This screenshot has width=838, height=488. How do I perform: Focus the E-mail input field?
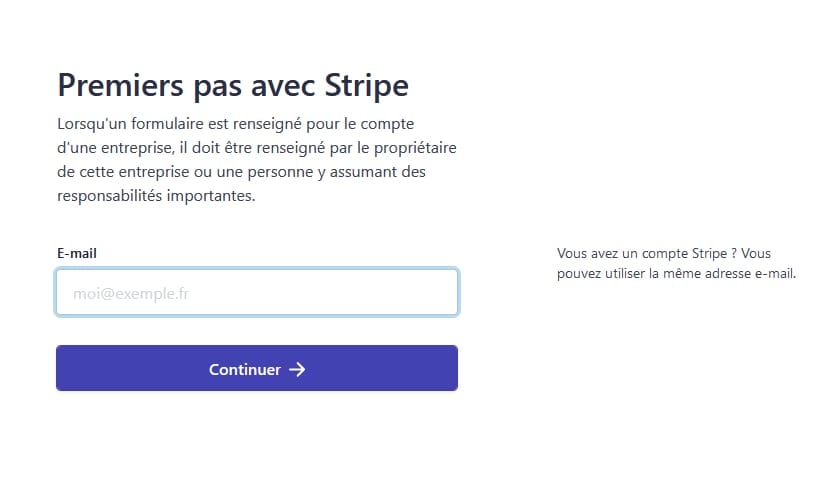coord(257,293)
